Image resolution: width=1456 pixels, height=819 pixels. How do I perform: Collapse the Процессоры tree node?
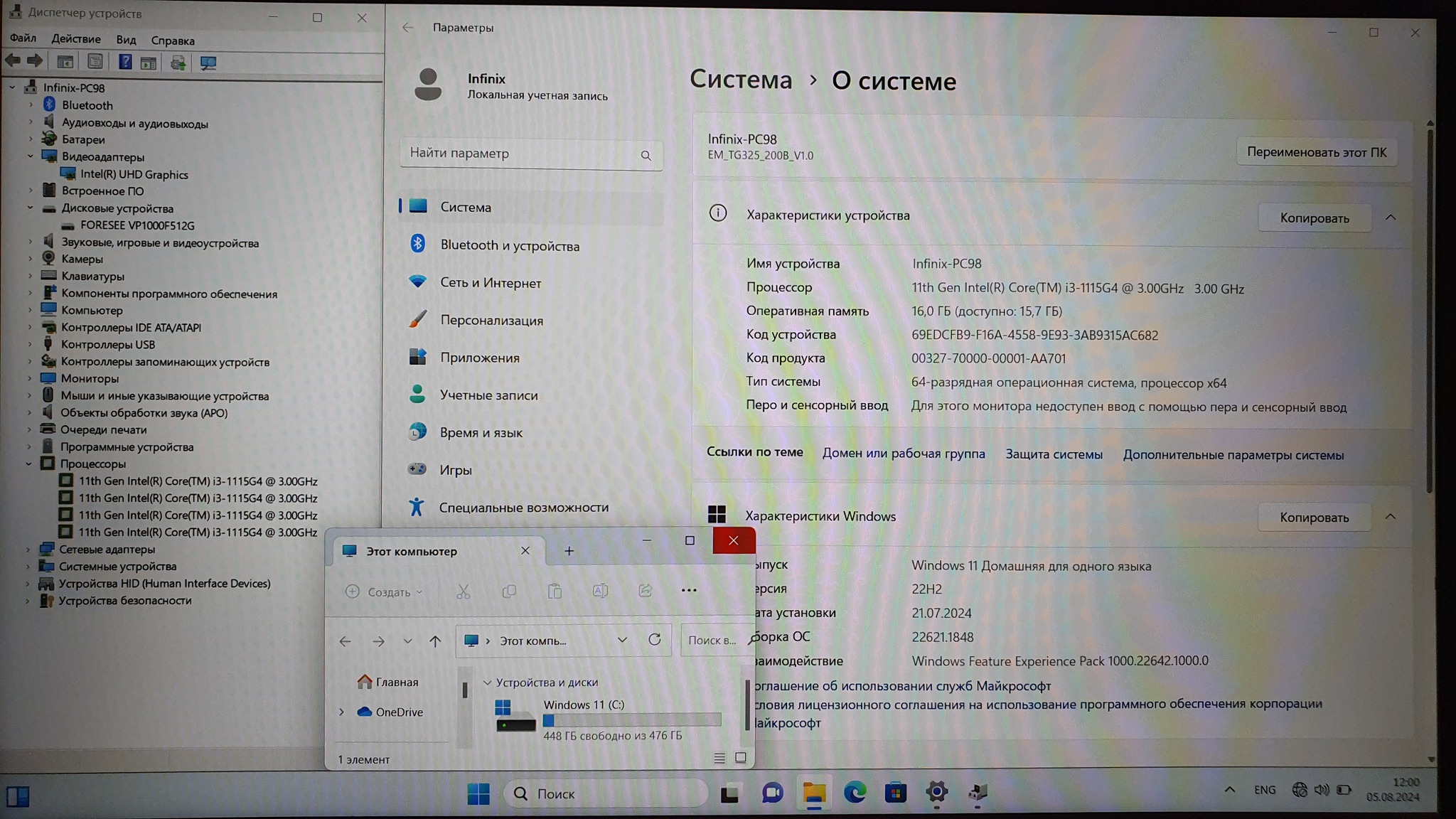(x=29, y=464)
